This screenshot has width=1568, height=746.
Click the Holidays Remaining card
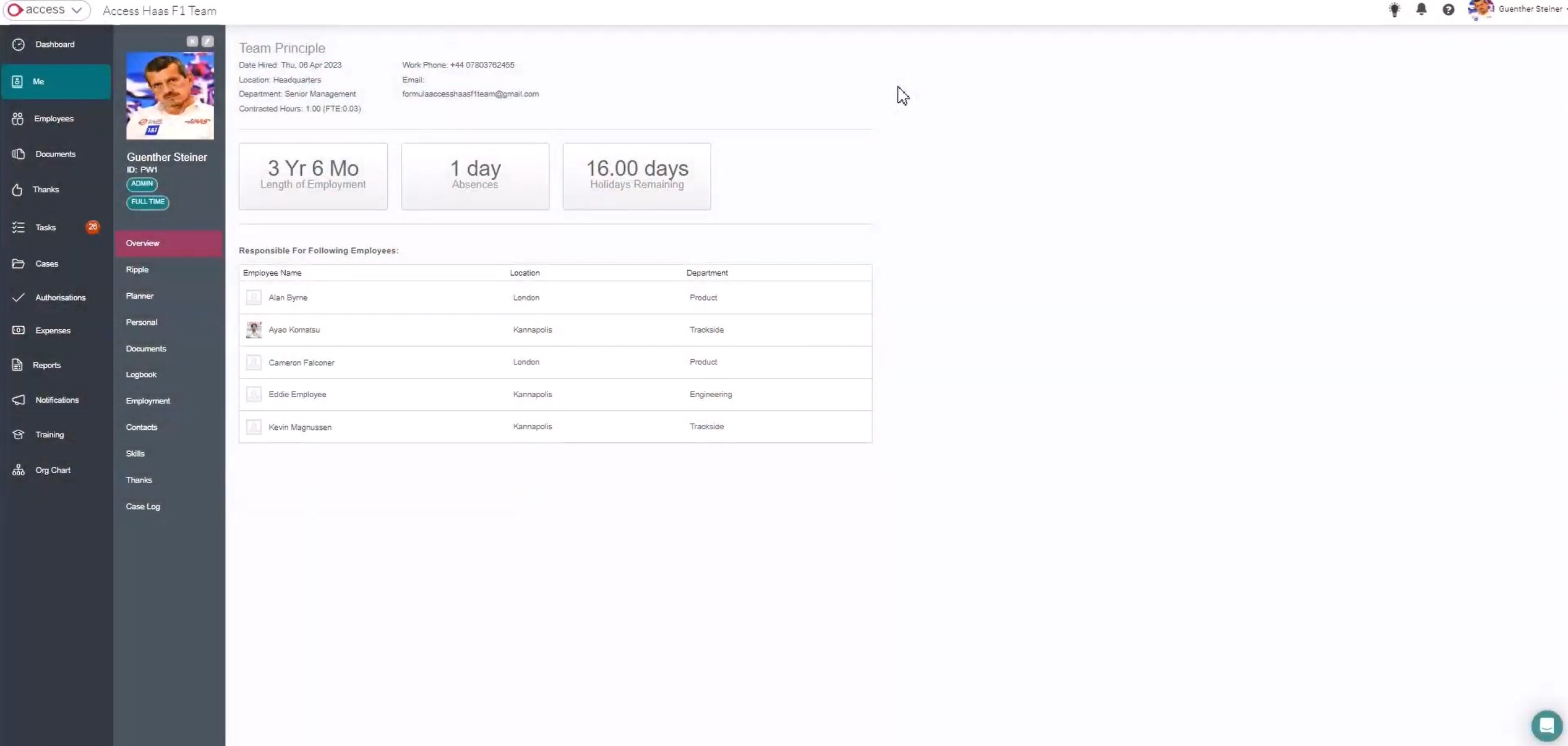click(636, 176)
